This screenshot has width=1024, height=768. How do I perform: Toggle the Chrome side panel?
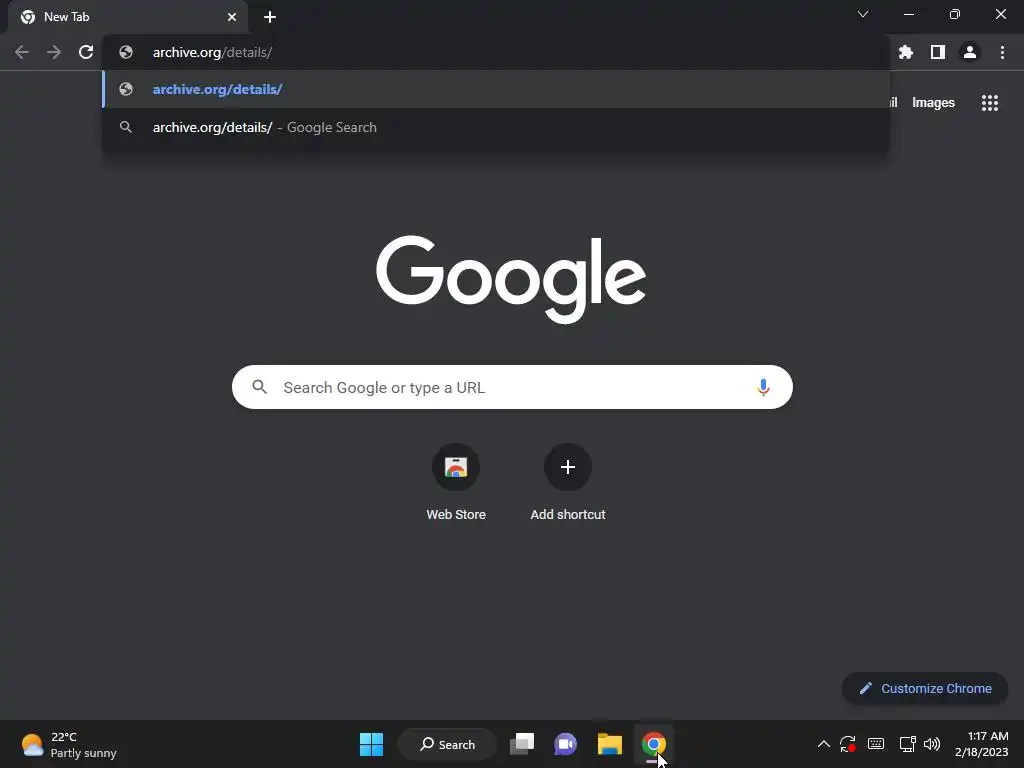pos(938,52)
